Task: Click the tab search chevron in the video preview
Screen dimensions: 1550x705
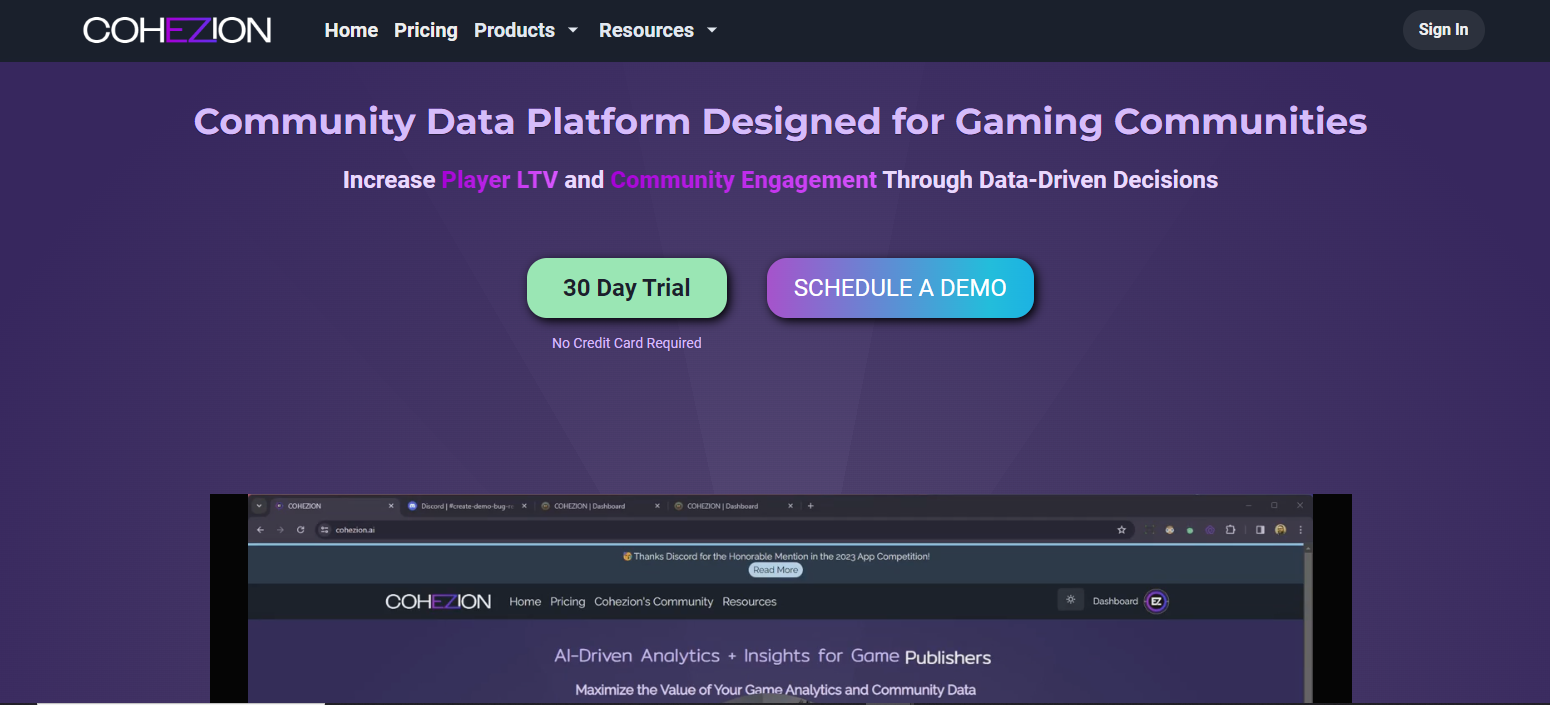Action: 259,506
